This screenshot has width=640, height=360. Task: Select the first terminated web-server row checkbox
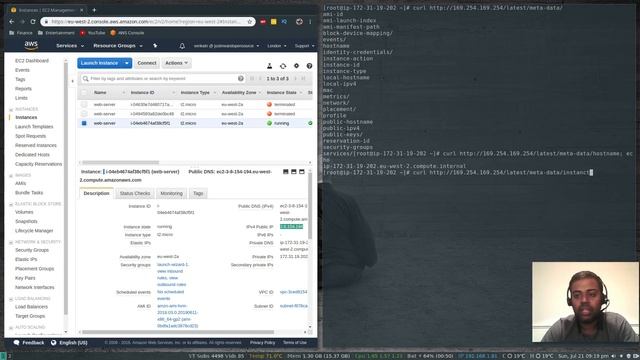click(84, 104)
